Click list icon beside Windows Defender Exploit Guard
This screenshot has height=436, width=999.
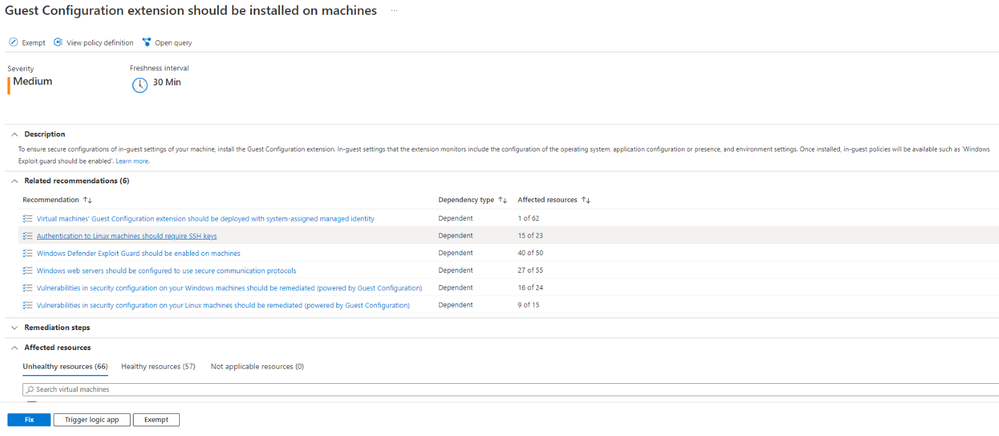coord(27,253)
